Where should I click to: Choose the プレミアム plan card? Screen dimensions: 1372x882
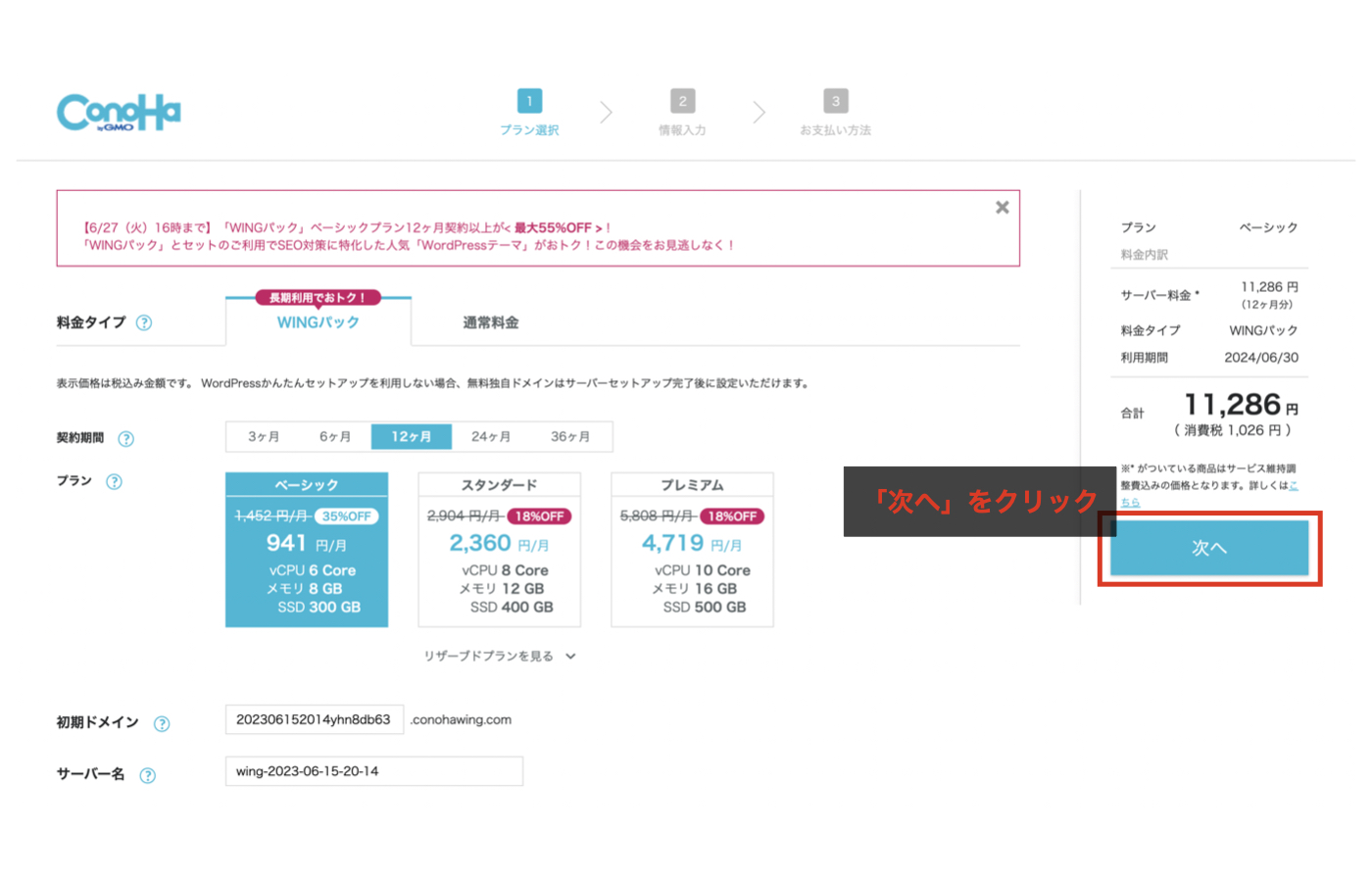click(x=692, y=550)
